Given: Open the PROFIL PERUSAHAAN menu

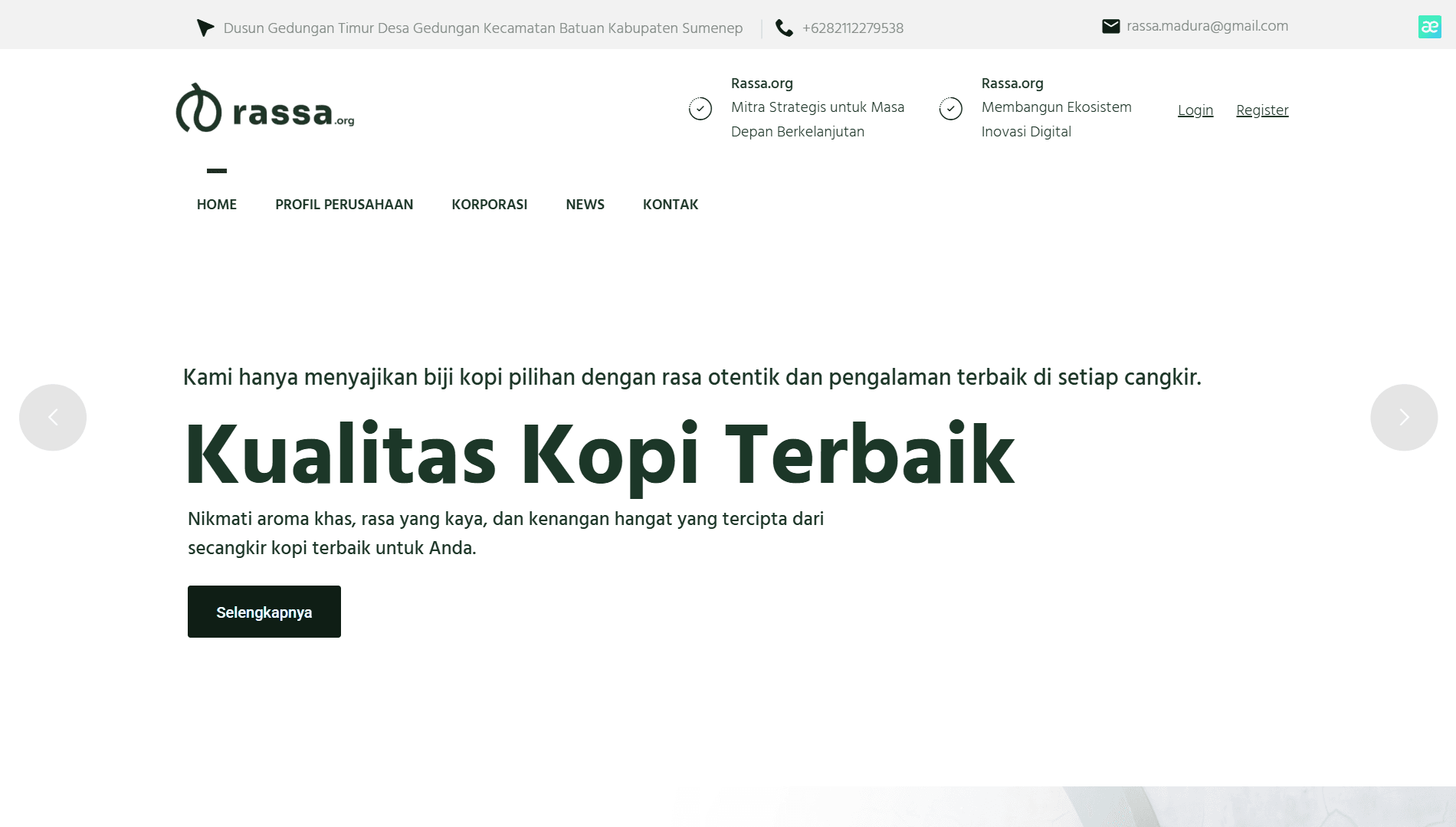Looking at the screenshot, I should click(x=344, y=204).
